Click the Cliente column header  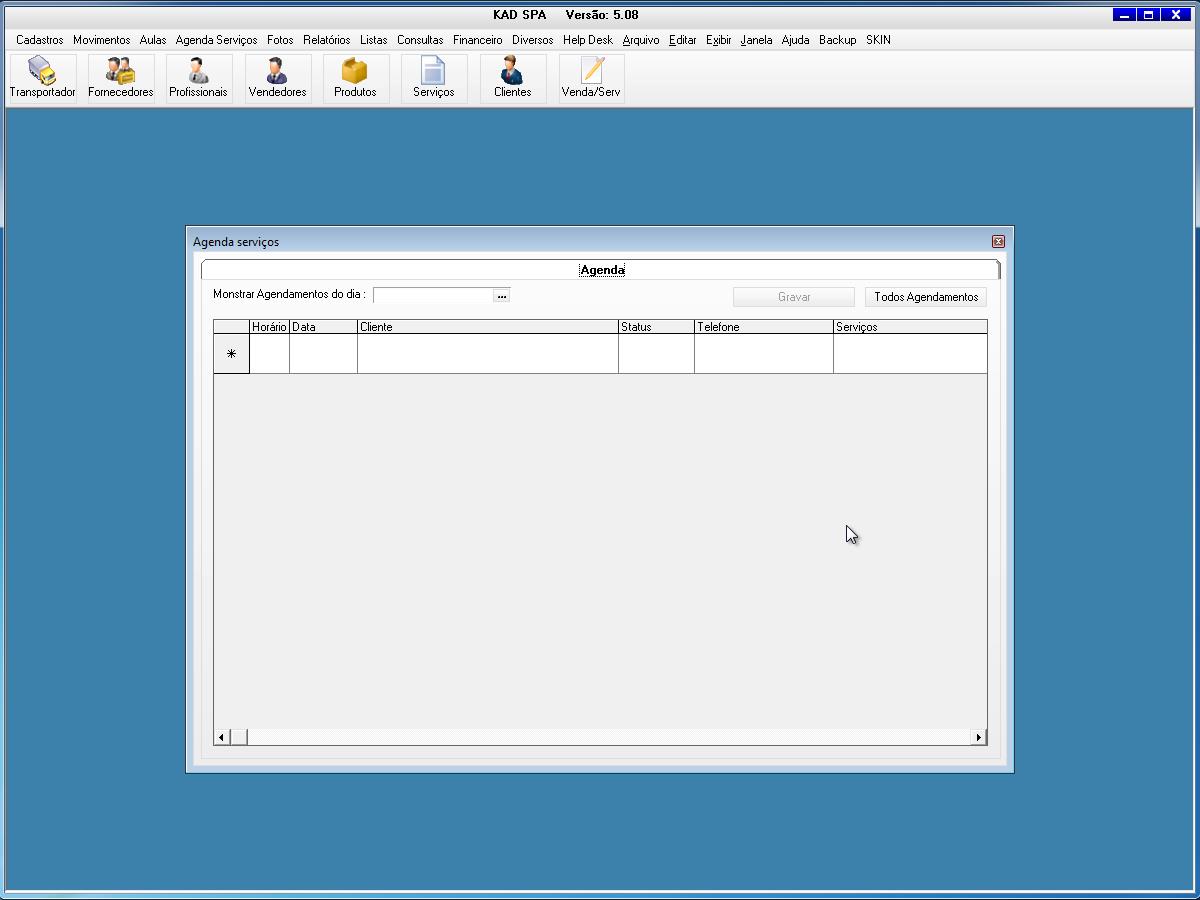click(488, 327)
